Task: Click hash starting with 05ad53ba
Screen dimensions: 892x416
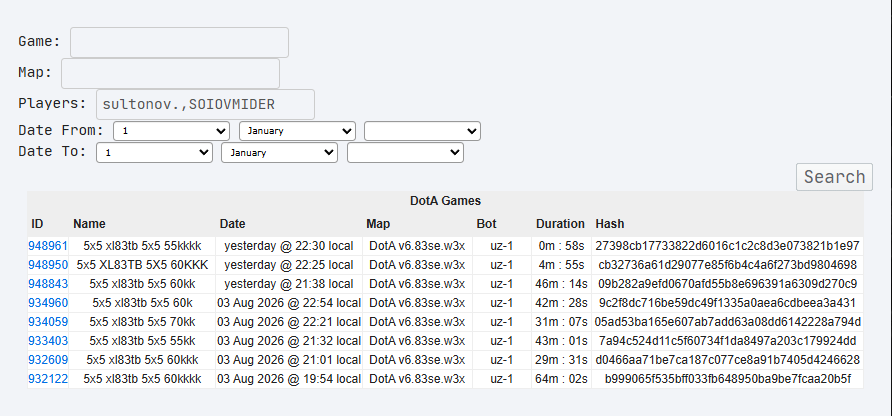Action: tap(728, 322)
